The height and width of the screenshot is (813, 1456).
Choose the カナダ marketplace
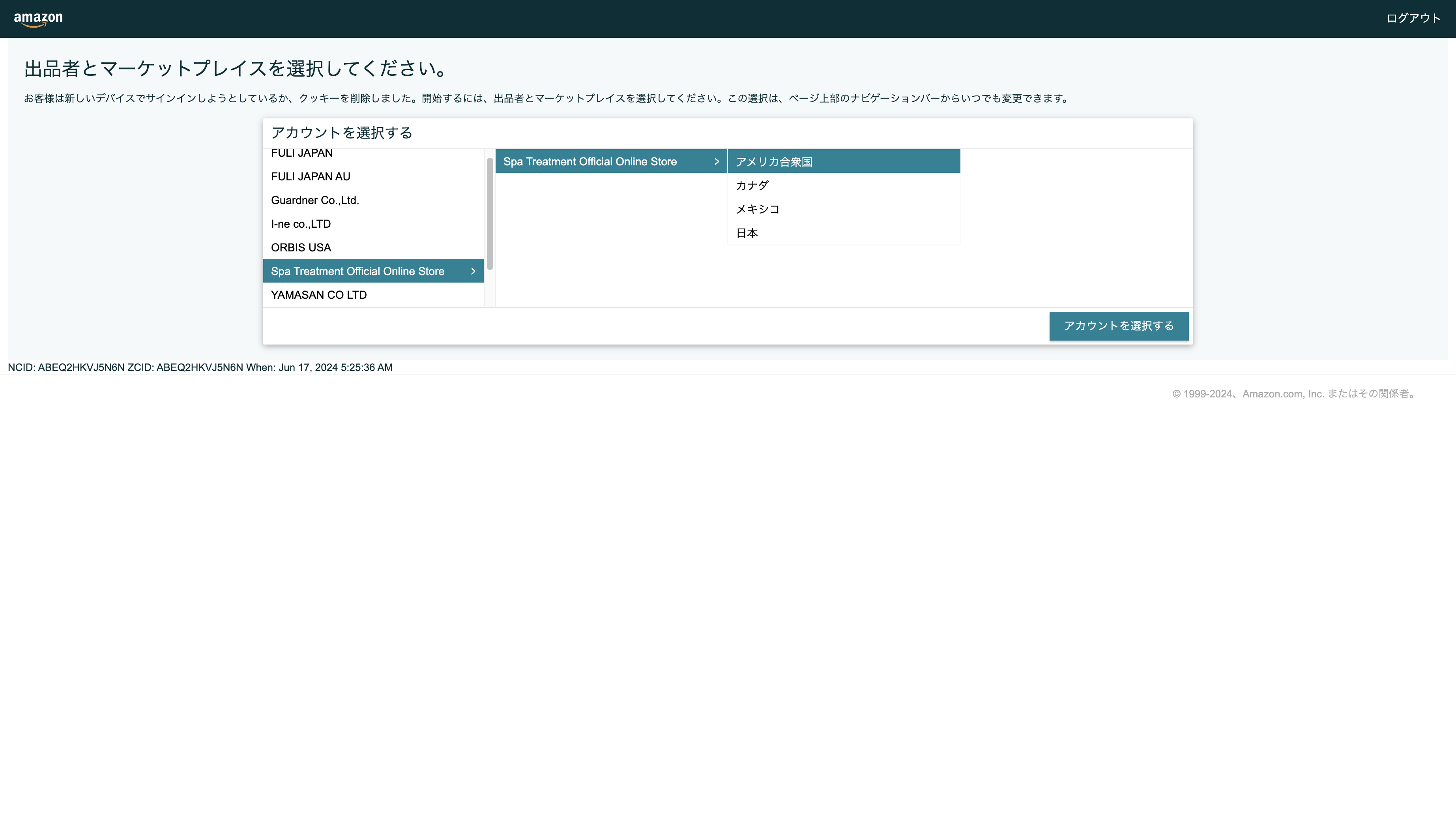pos(844,185)
